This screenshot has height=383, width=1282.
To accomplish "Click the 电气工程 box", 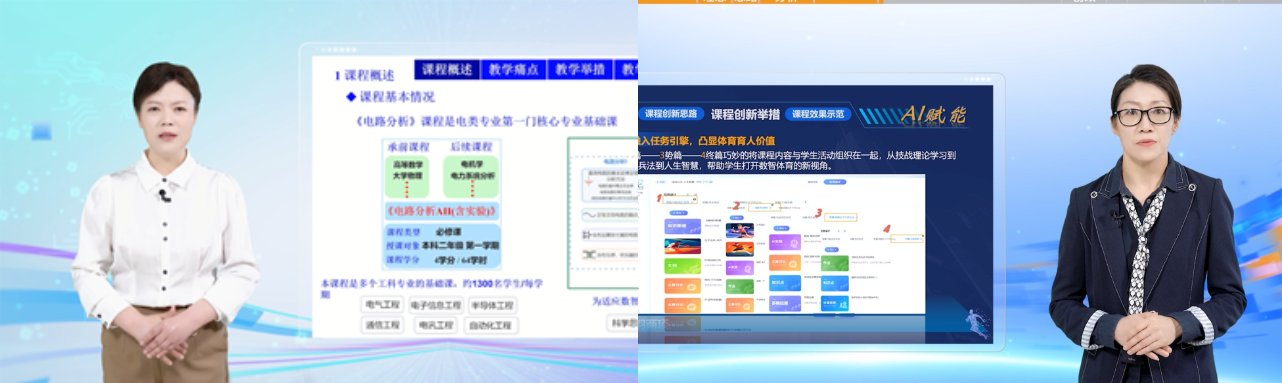I will [381, 305].
